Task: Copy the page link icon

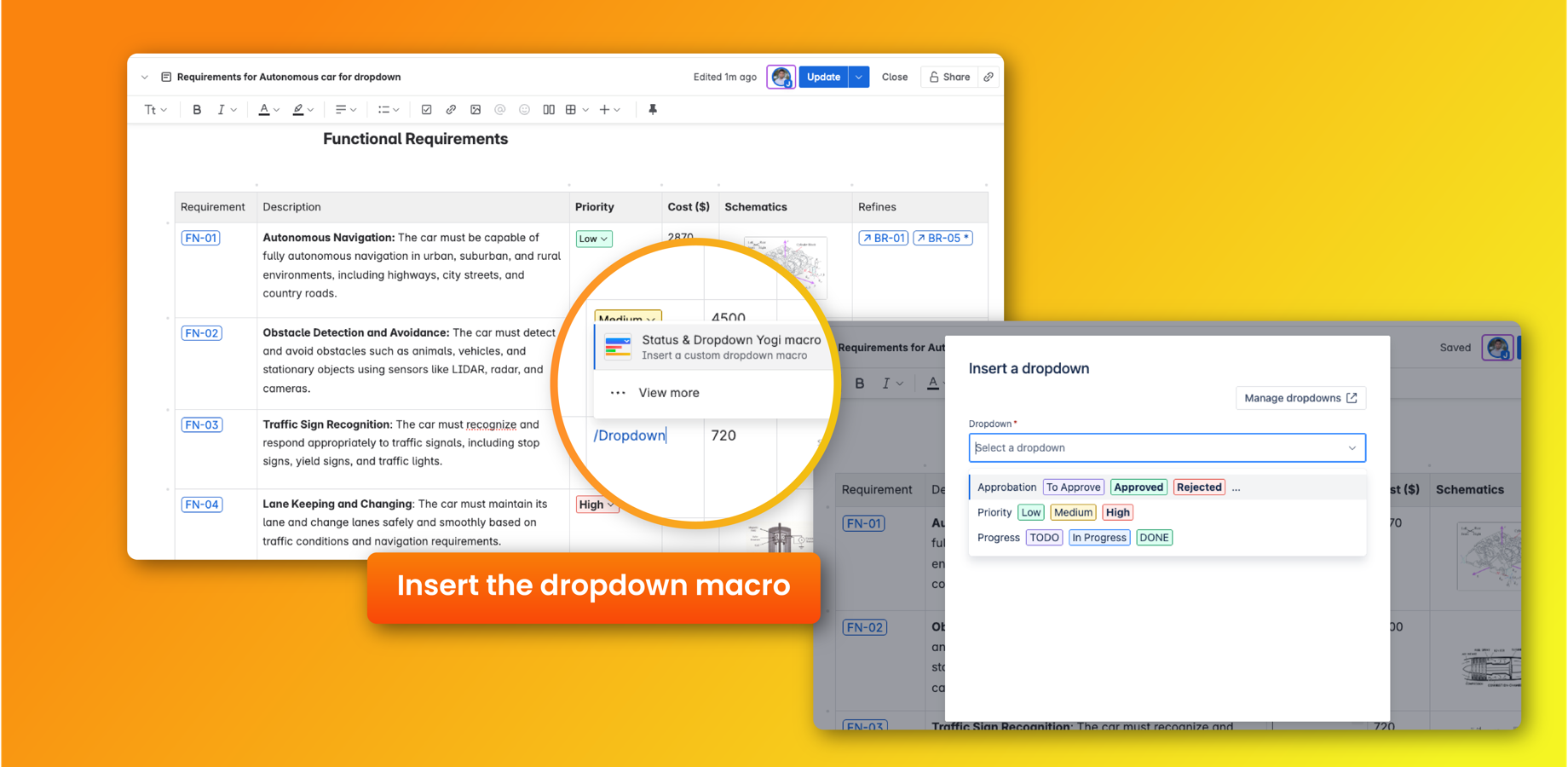Action: coord(989,78)
